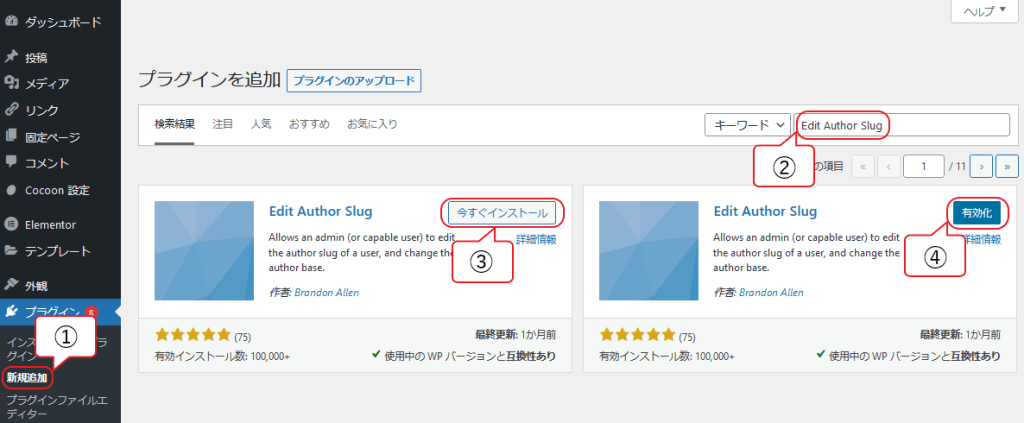The image size is (1024, 423).
Task: Switch to the お気に入り tab
Action: tap(372, 124)
